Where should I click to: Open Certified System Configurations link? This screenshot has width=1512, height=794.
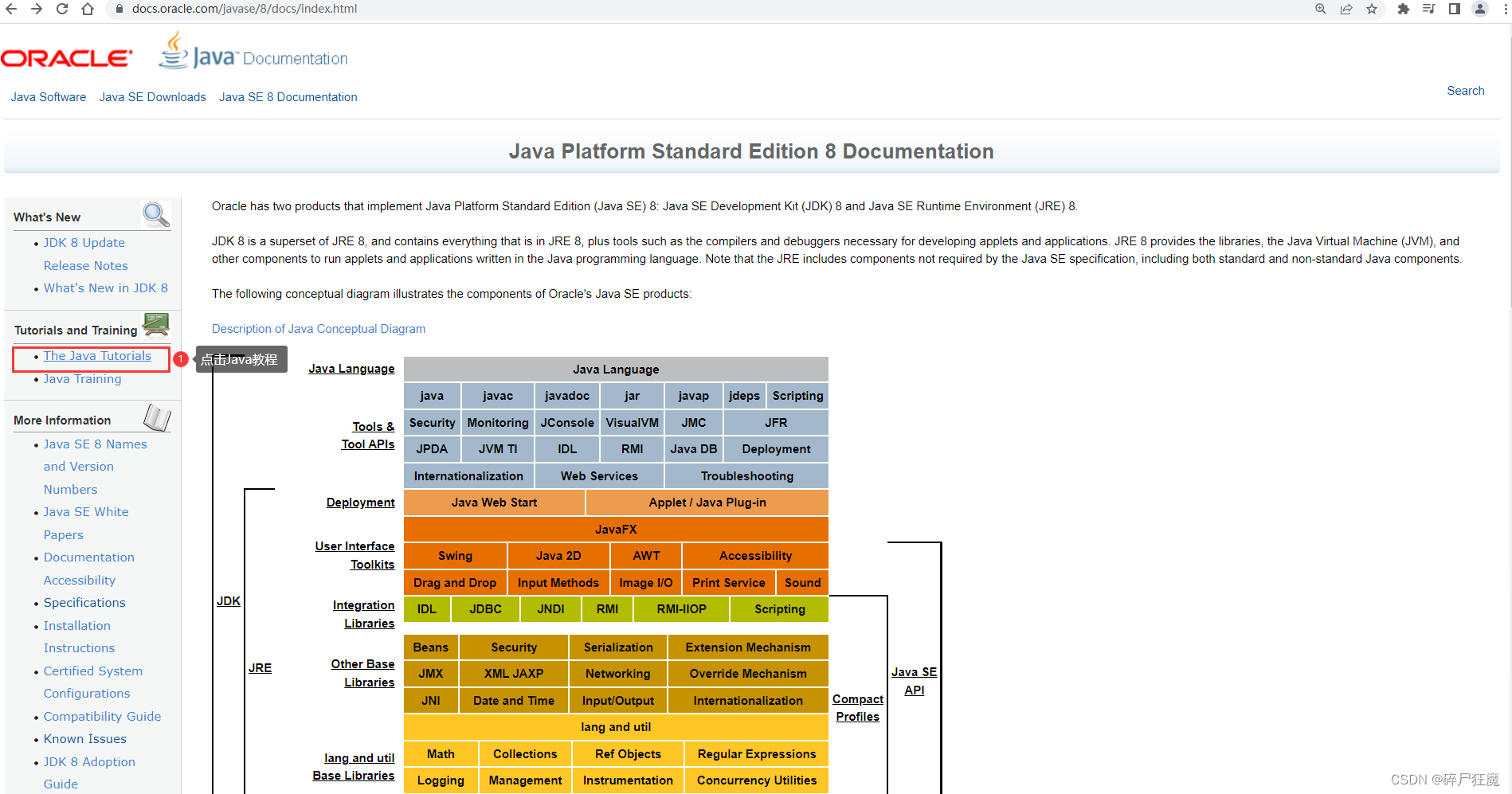click(x=93, y=683)
